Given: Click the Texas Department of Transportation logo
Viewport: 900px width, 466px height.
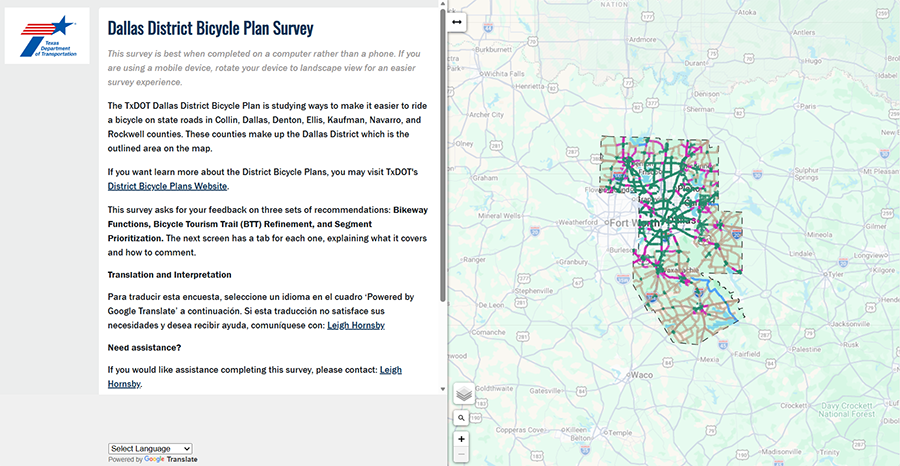Looking at the screenshot, I should [47, 36].
